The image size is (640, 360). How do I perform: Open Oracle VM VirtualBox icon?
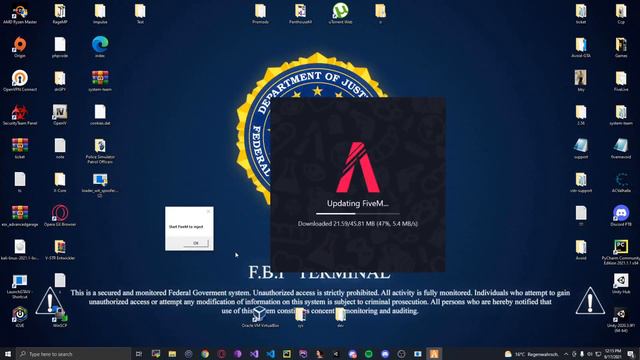click(x=260, y=317)
